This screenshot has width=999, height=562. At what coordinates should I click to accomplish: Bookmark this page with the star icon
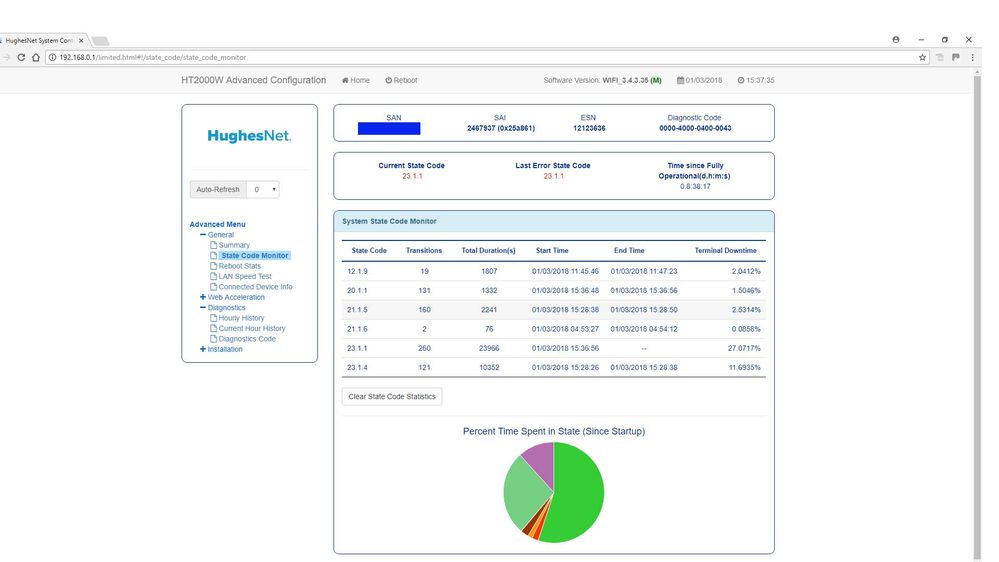pyautogui.click(x=923, y=58)
